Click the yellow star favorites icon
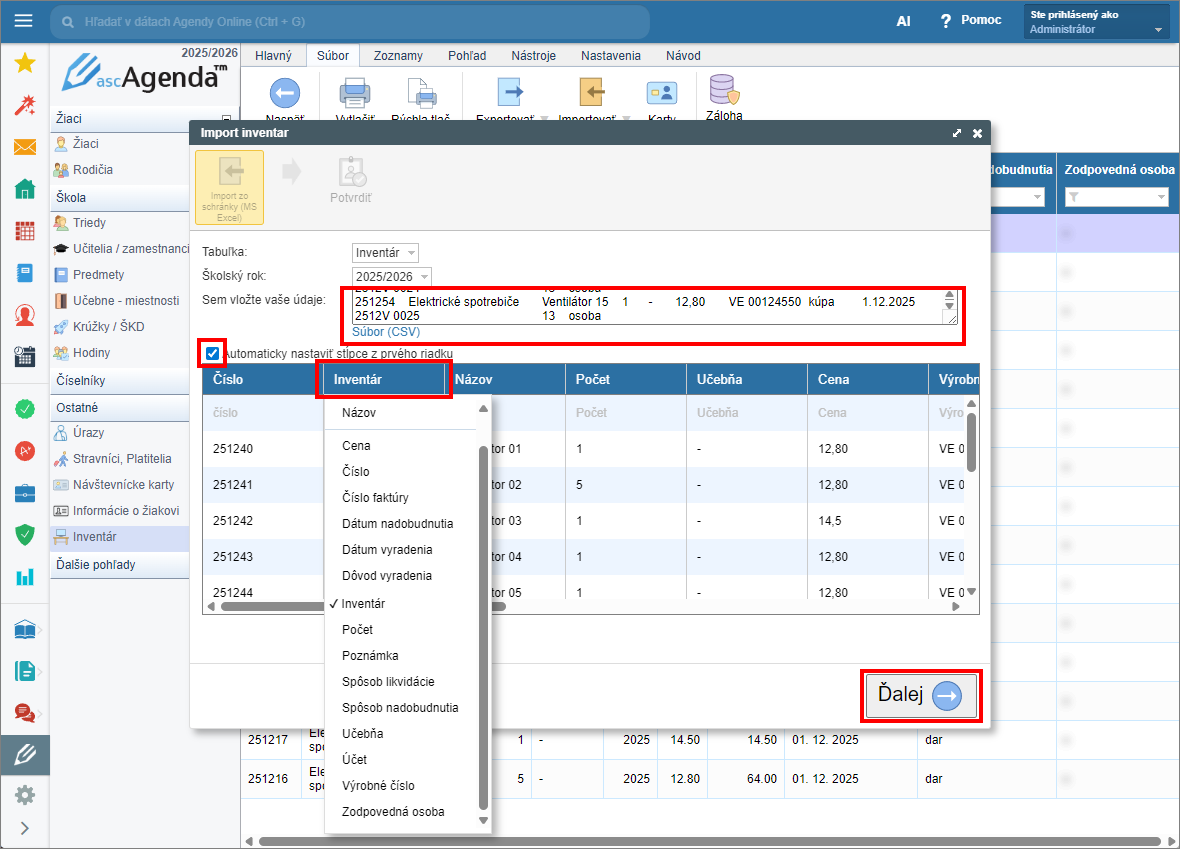The image size is (1180, 849). coord(24,63)
